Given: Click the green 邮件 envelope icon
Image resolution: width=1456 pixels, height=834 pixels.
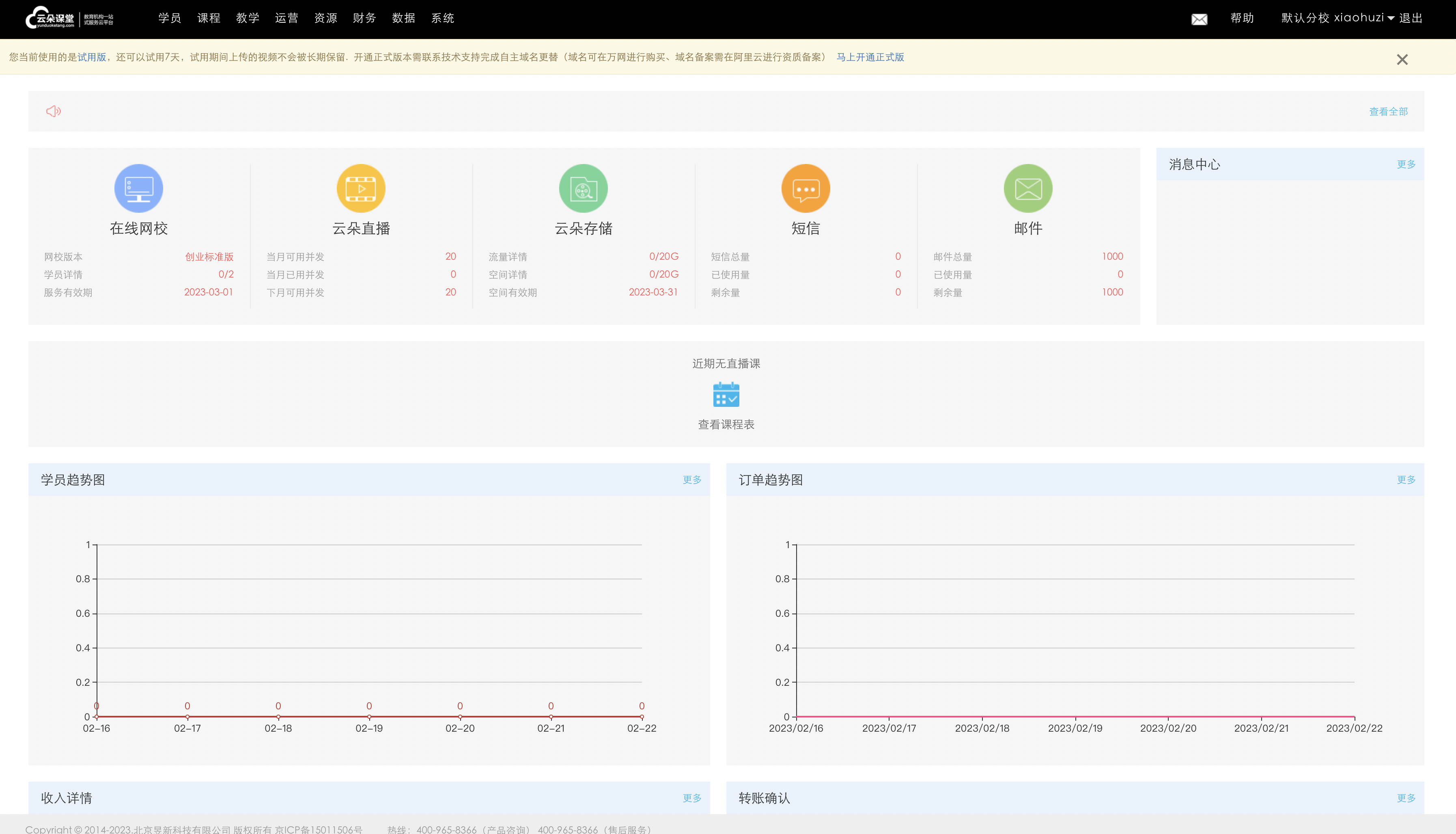Looking at the screenshot, I should pyautogui.click(x=1028, y=188).
